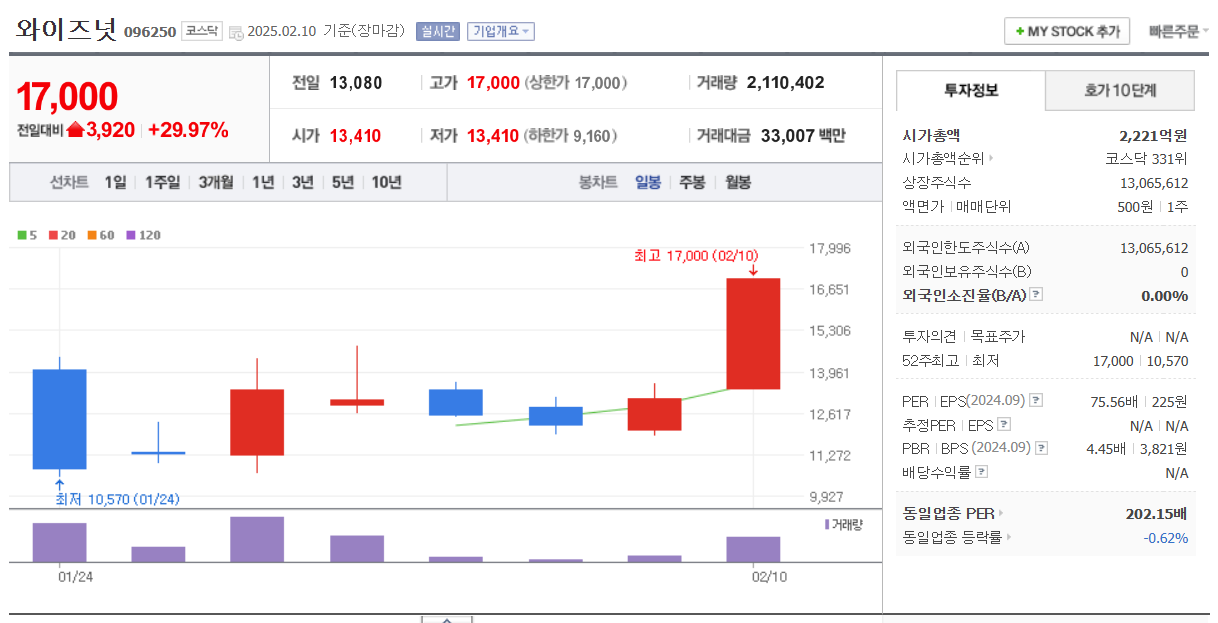Click the 동일업종 PER value 202.15배
The height and width of the screenshot is (623, 1218).
pyautogui.click(x=1156, y=514)
